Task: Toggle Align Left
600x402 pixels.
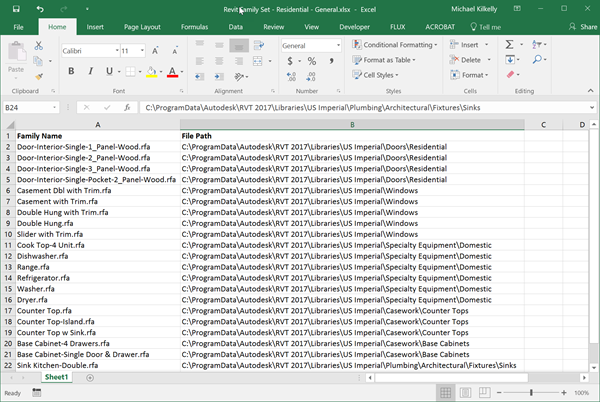Action: tap(200, 61)
